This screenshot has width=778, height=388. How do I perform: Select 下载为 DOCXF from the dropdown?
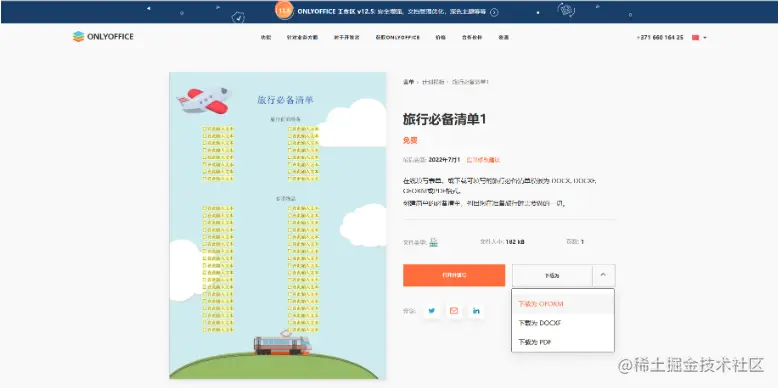tap(563, 323)
